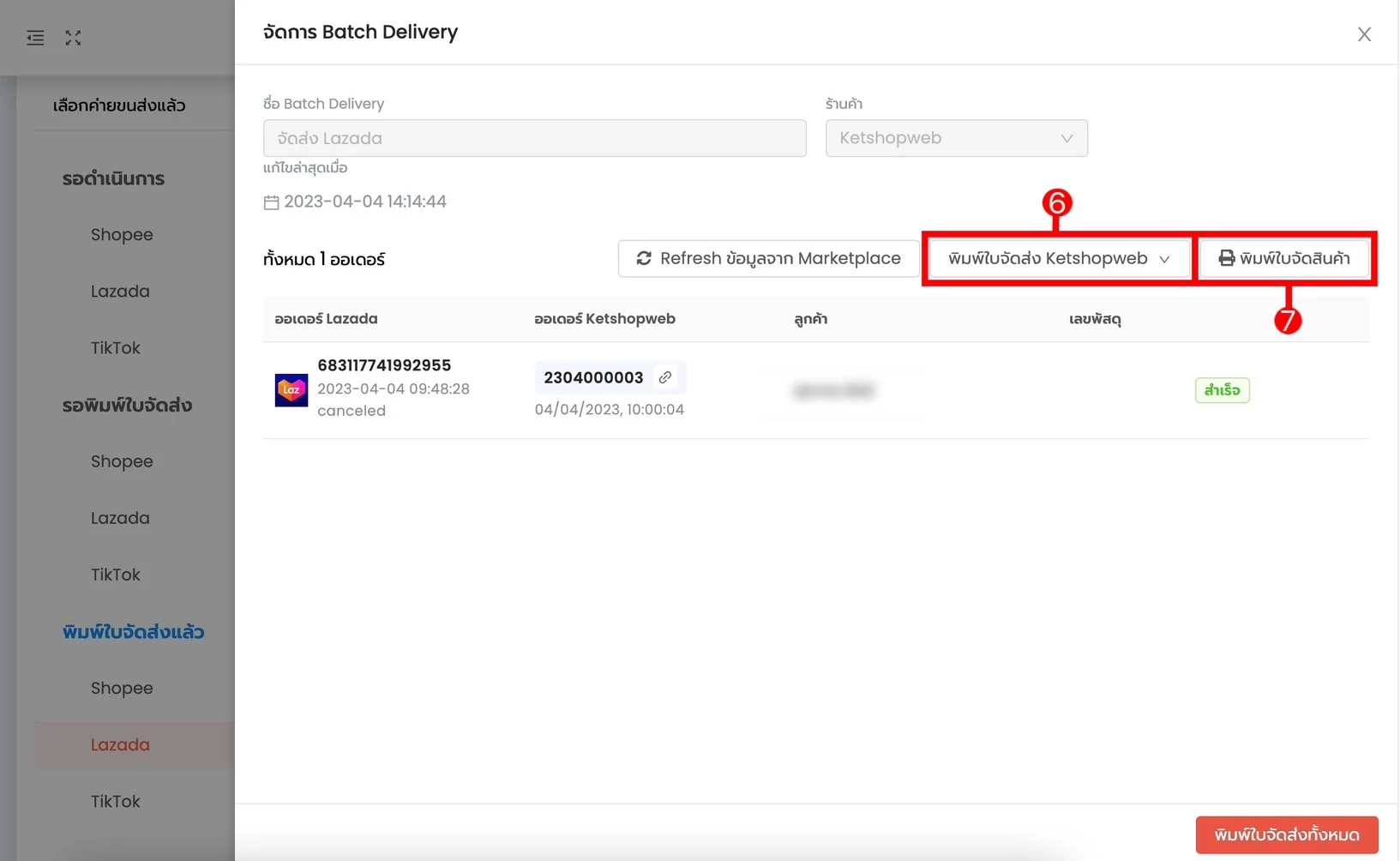Open Shopee under the pending section
Image resolution: width=1400 pixels, height=861 pixels.
(x=122, y=235)
